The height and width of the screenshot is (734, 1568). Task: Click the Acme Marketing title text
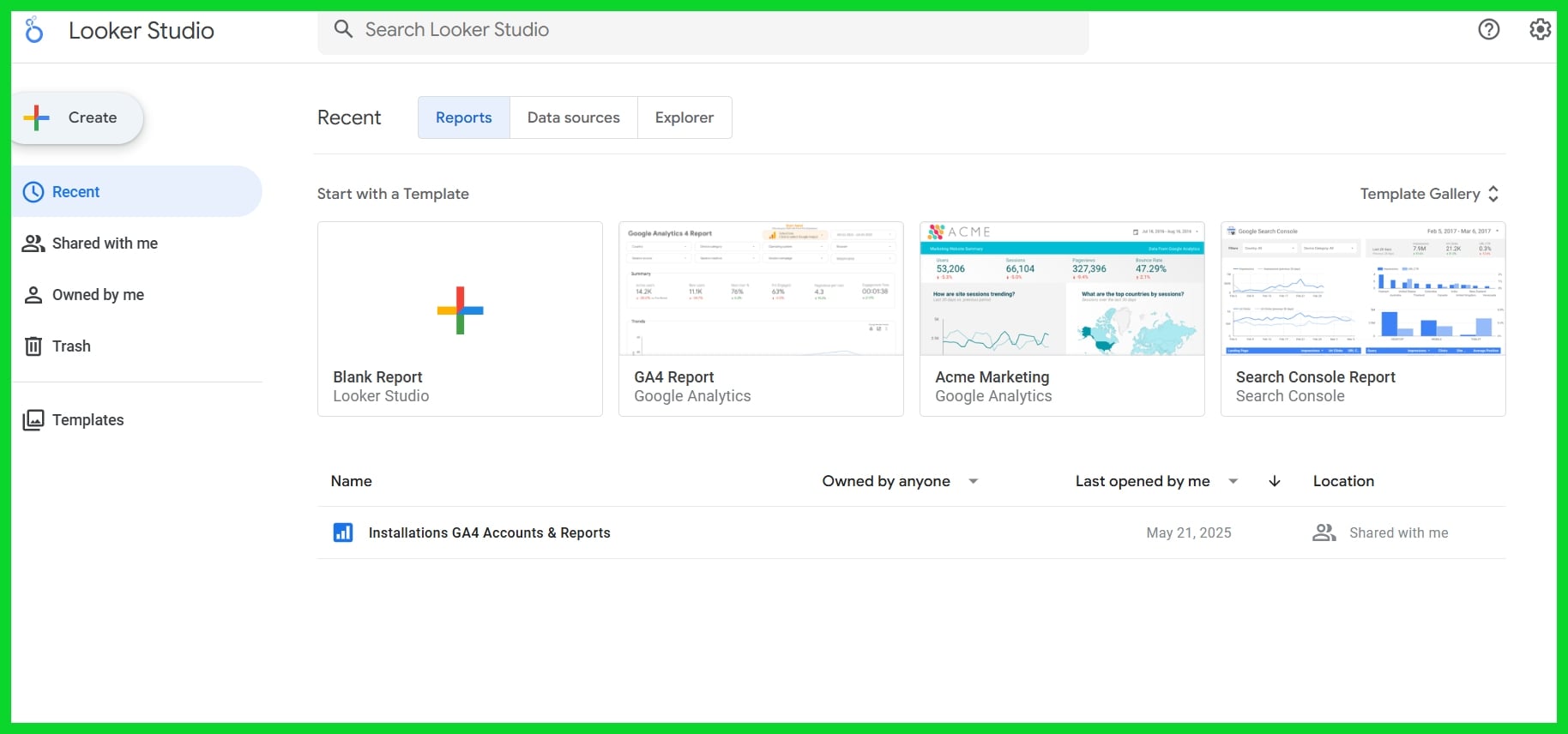[992, 377]
